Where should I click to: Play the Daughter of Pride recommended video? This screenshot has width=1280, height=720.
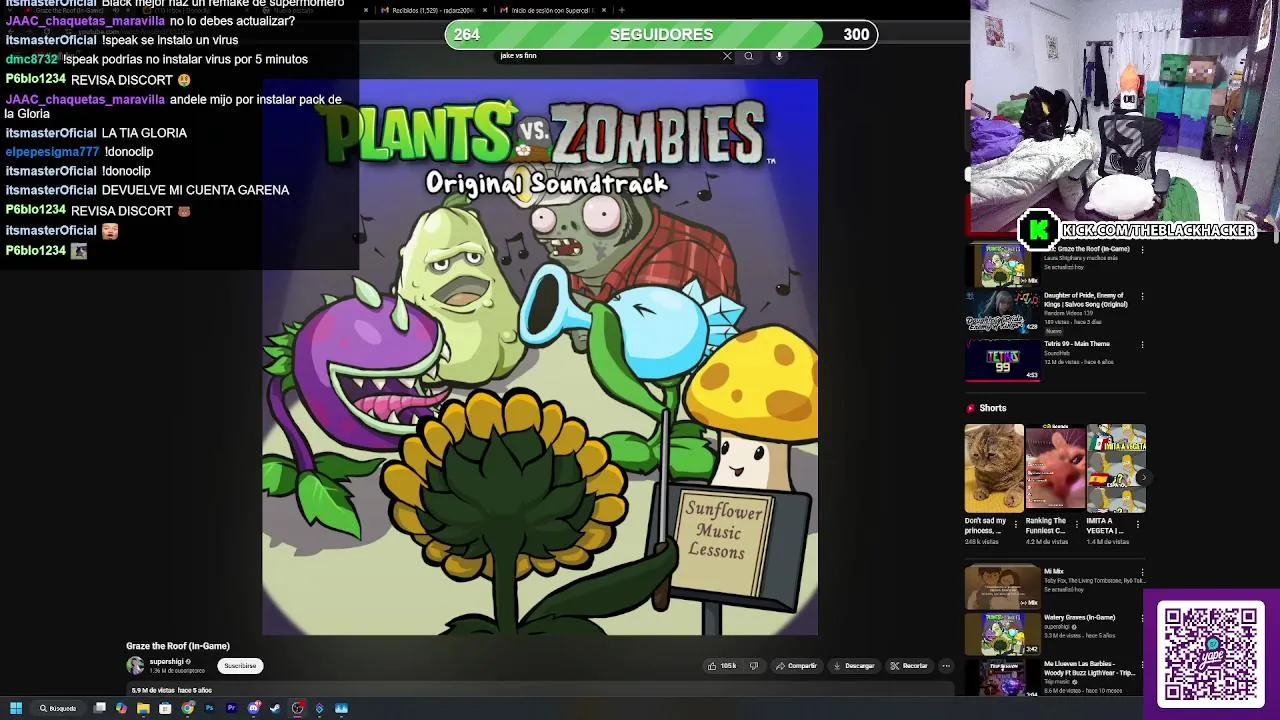1002,313
